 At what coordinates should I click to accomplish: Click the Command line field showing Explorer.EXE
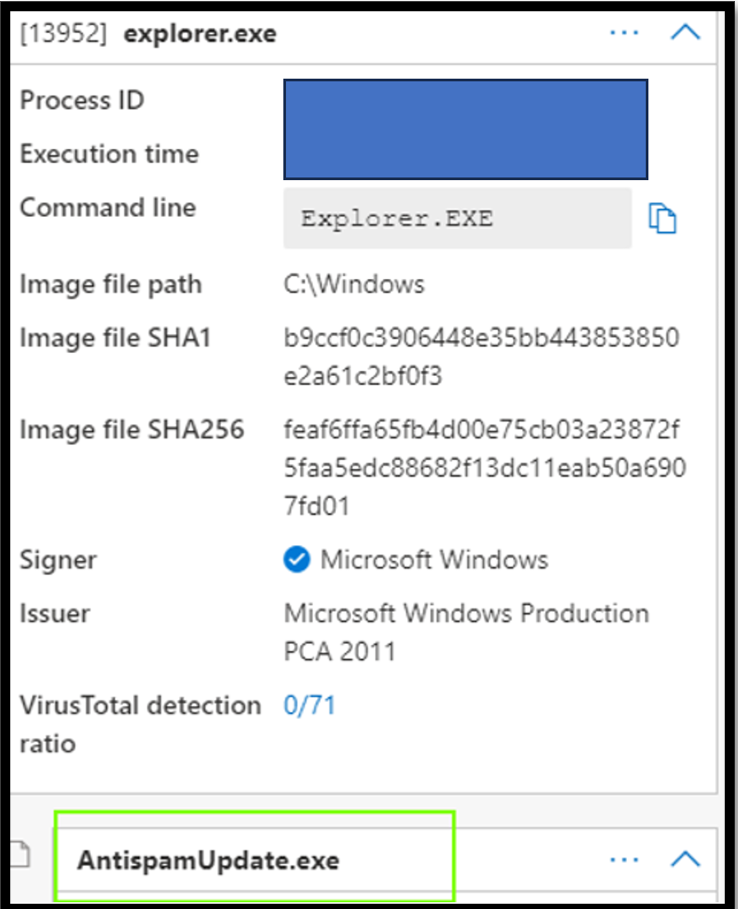(x=457, y=216)
